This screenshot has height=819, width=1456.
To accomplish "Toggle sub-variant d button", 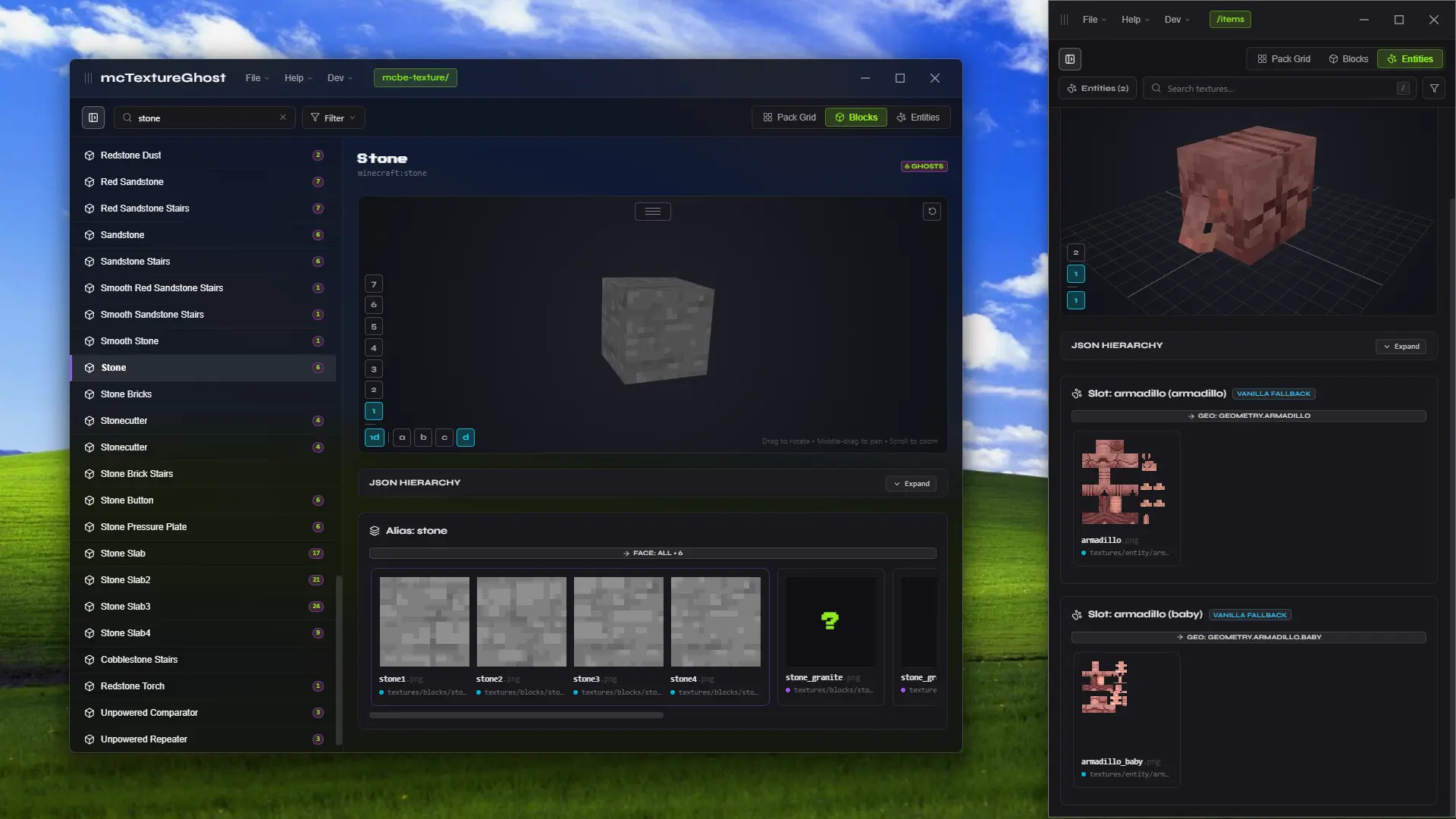I will click(466, 438).
